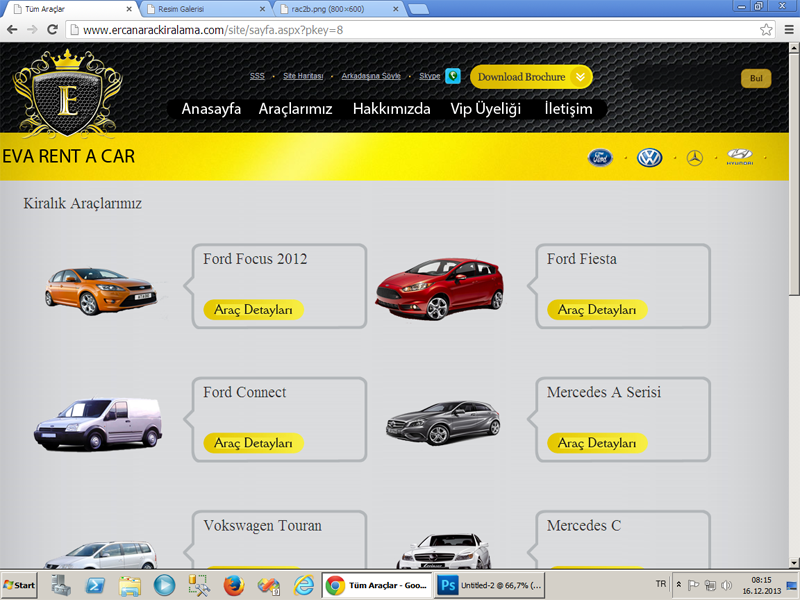800x600 pixels.
Task: Launch the media player taskbar icon
Action: pyautogui.click(x=164, y=585)
